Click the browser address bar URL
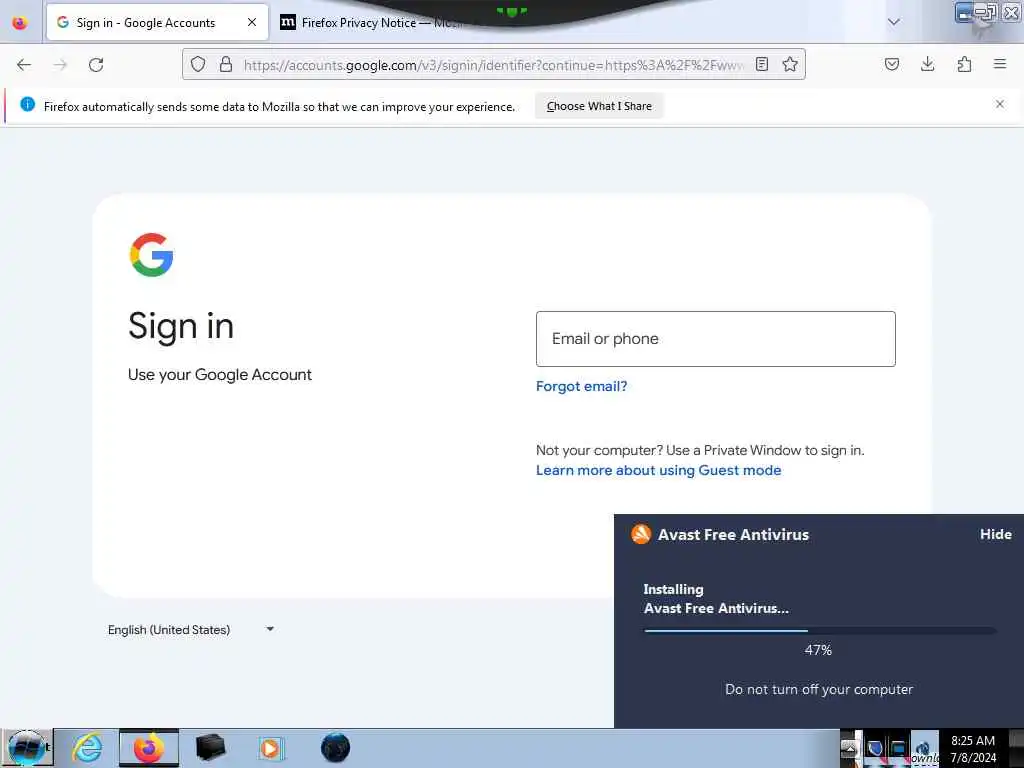Viewport: 1024px width, 768px height. pyautogui.click(x=493, y=65)
